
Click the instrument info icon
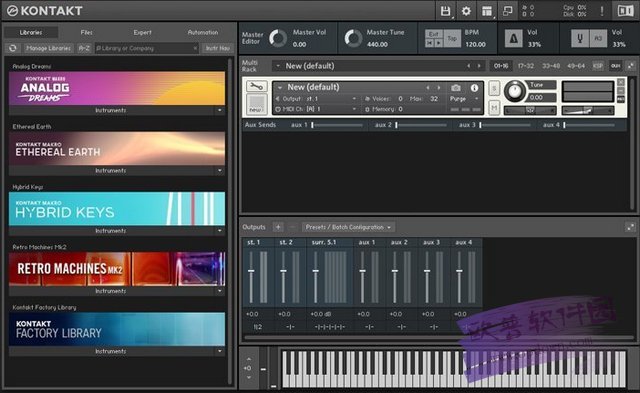tap(474, 88)
